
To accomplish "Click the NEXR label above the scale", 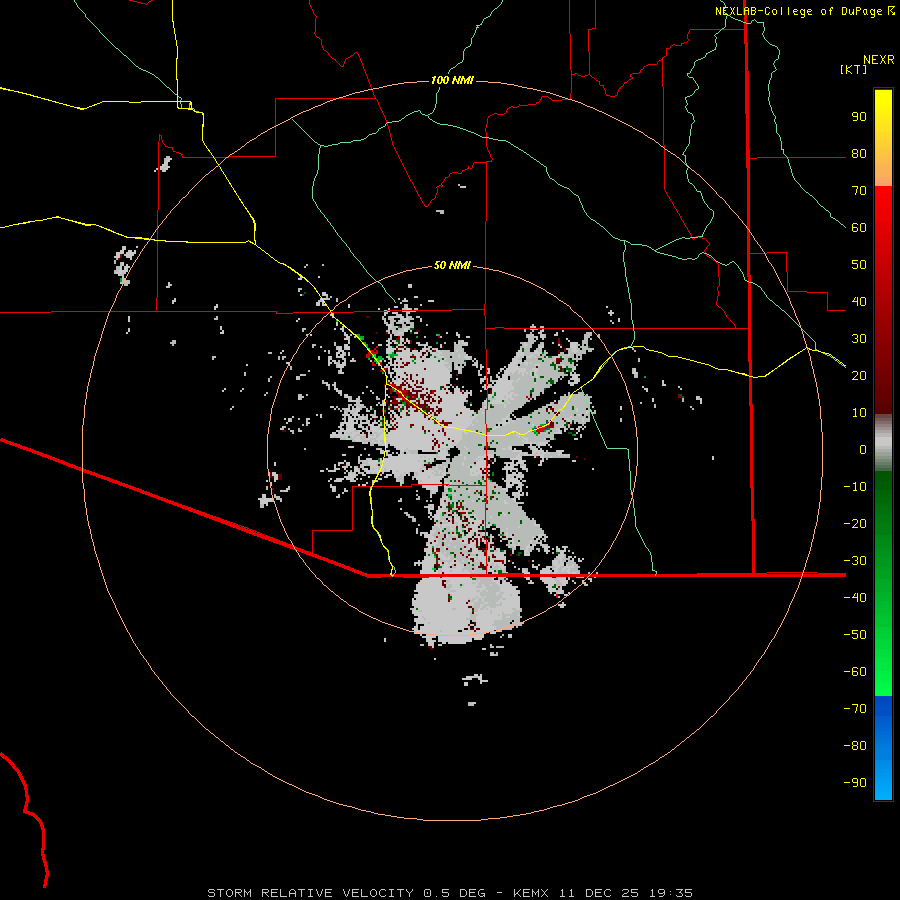I will point(879,60).
